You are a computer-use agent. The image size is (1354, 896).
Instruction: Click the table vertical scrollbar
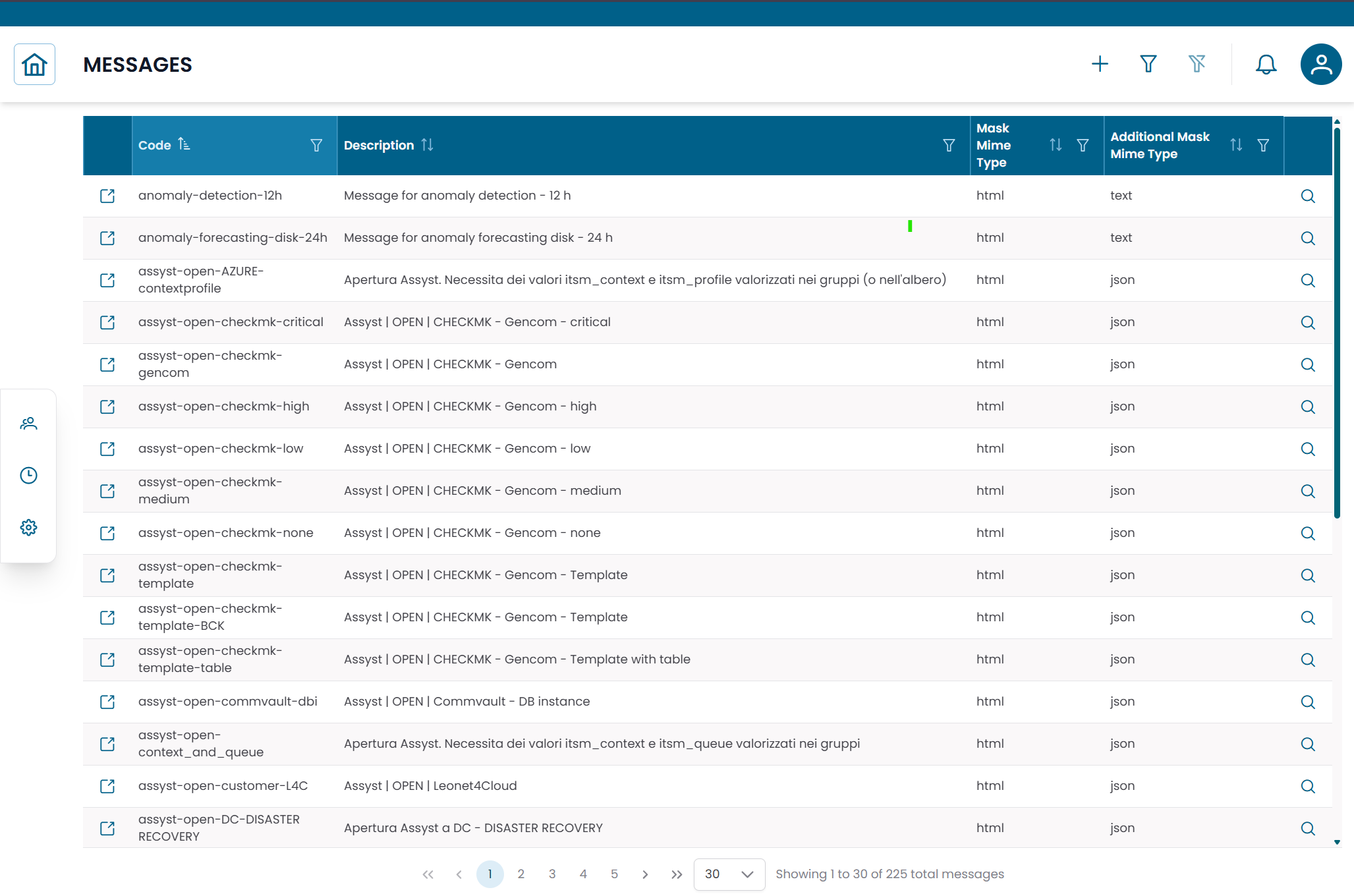point(1337,323)
